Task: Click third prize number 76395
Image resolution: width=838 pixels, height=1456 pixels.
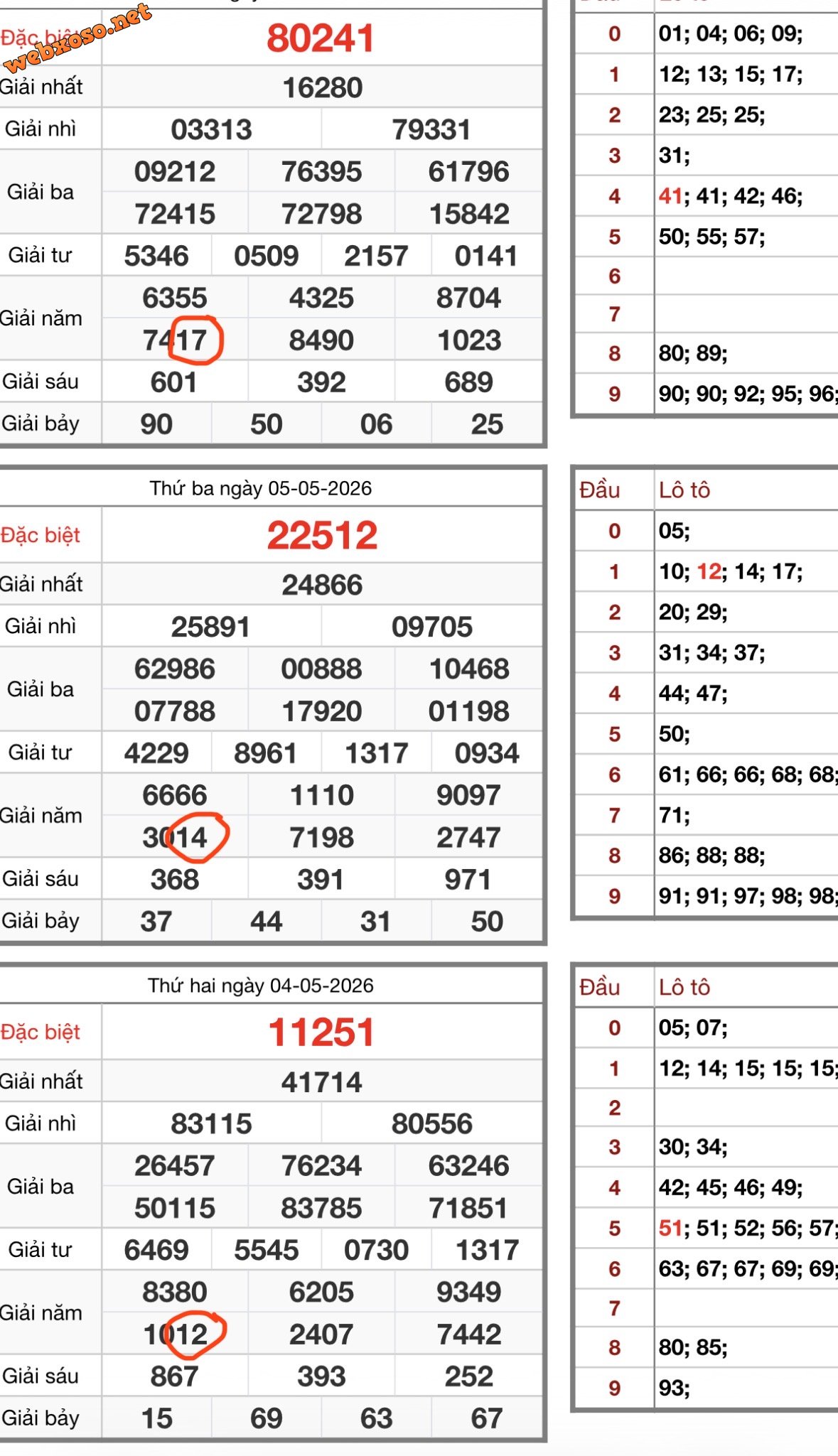Action: [321, 172]
